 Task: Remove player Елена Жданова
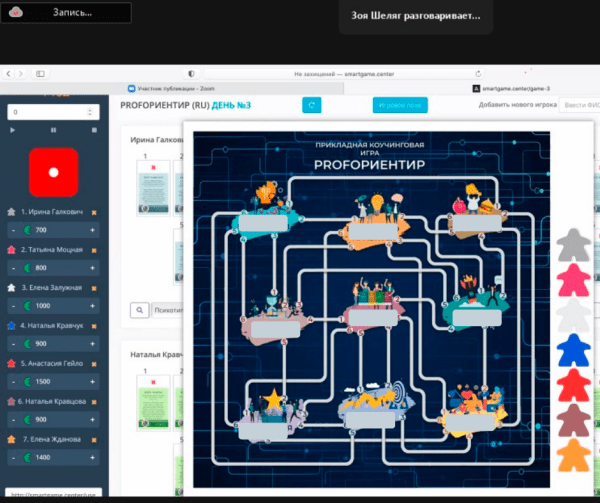click(x=94, y=440)
